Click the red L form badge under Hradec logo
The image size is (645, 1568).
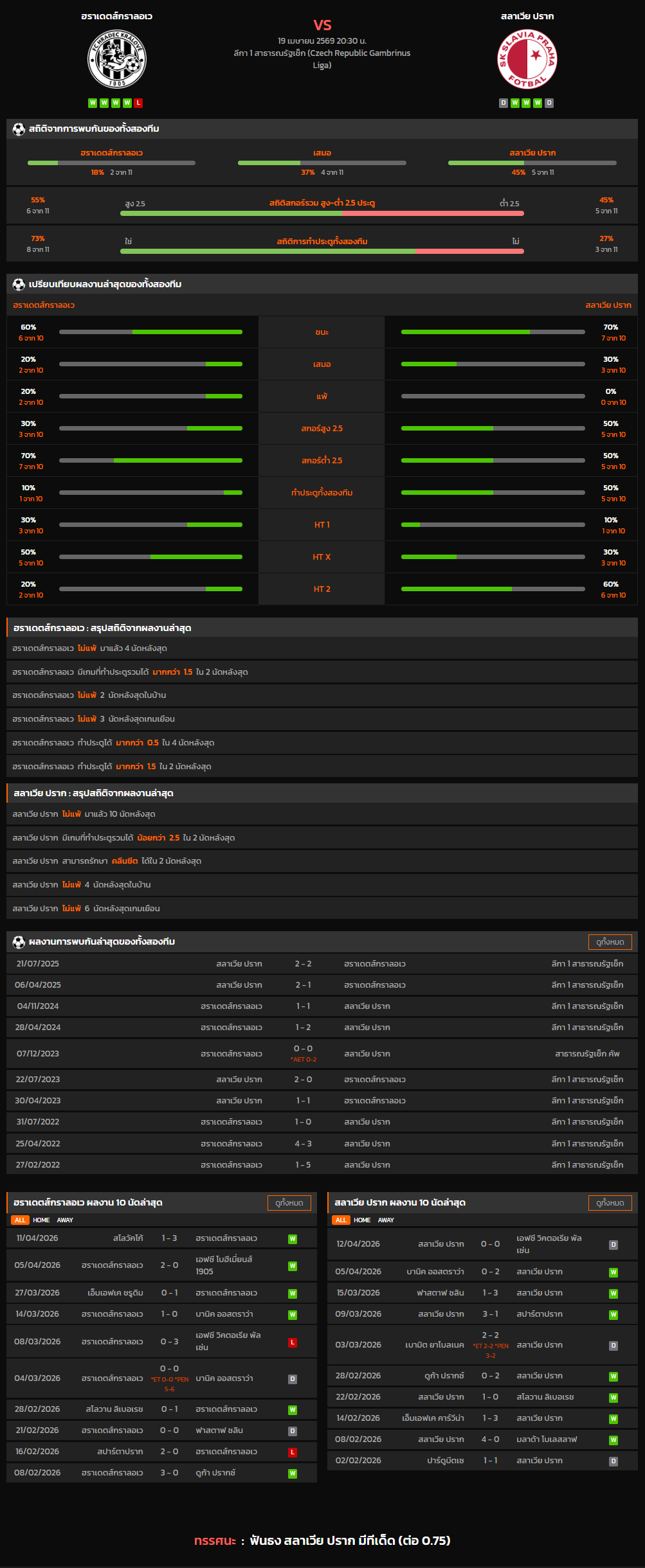[139, 103]
